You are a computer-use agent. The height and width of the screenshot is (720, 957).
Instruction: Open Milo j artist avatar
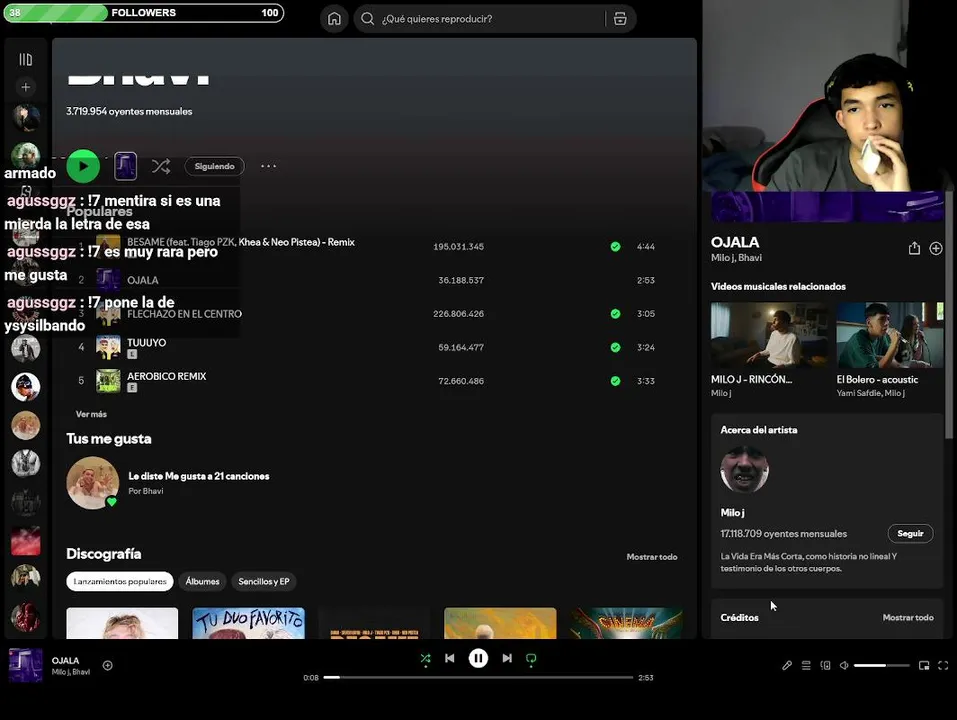pyautogui.click(x=744, y=469)
